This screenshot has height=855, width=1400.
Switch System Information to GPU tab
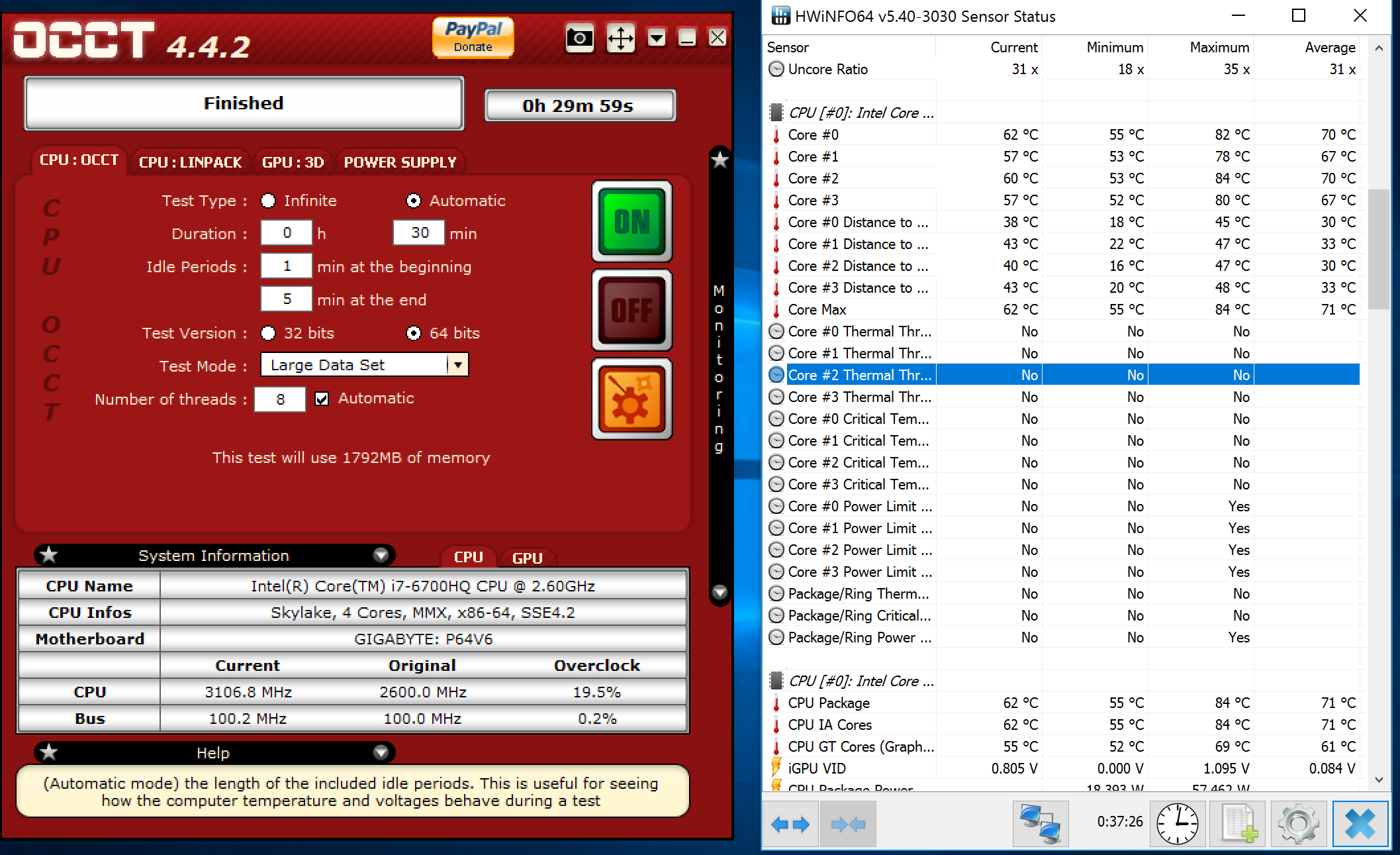pos(528,558)
